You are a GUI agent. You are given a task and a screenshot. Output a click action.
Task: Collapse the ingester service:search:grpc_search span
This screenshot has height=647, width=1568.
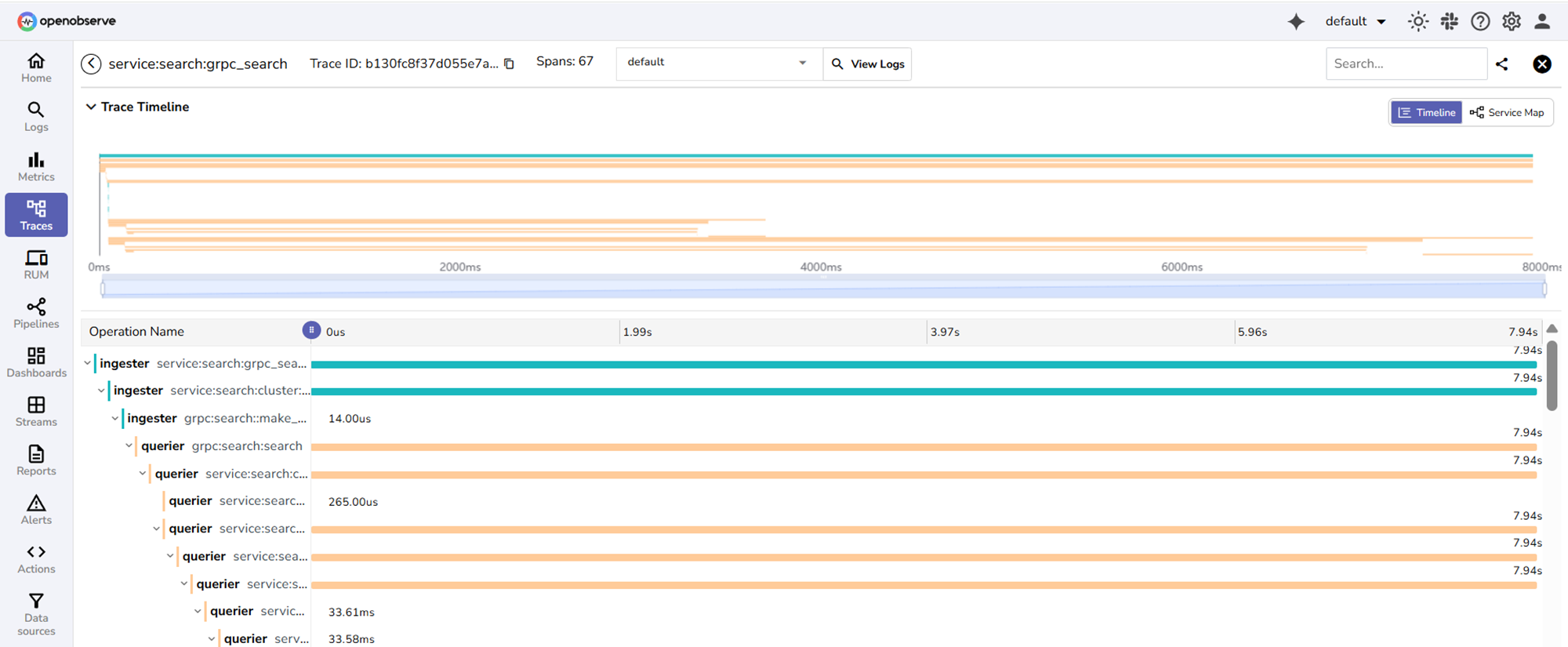coord(87,363)
